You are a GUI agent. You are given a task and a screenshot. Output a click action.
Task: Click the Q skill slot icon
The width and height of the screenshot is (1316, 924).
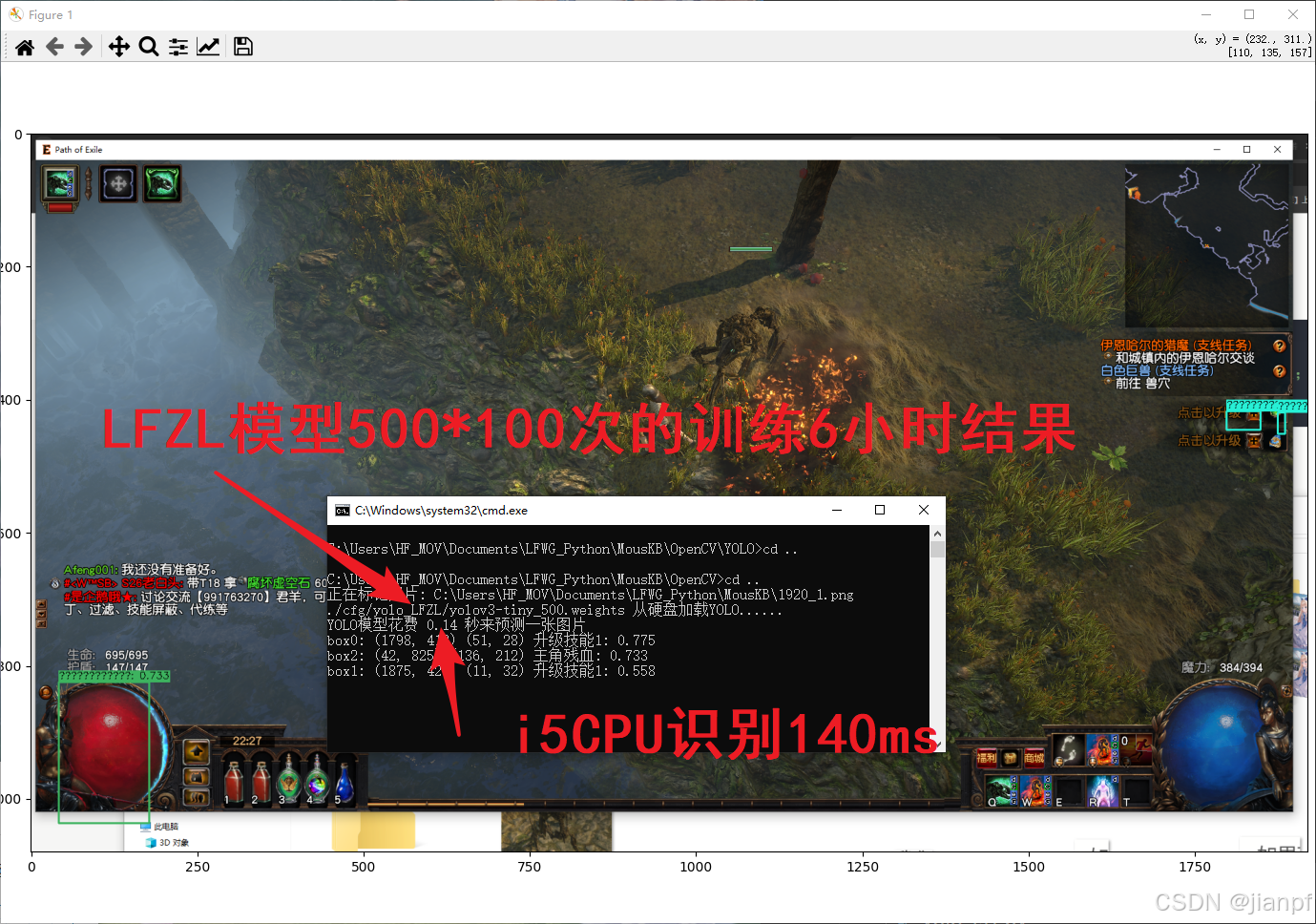(x=1001, y=789)
